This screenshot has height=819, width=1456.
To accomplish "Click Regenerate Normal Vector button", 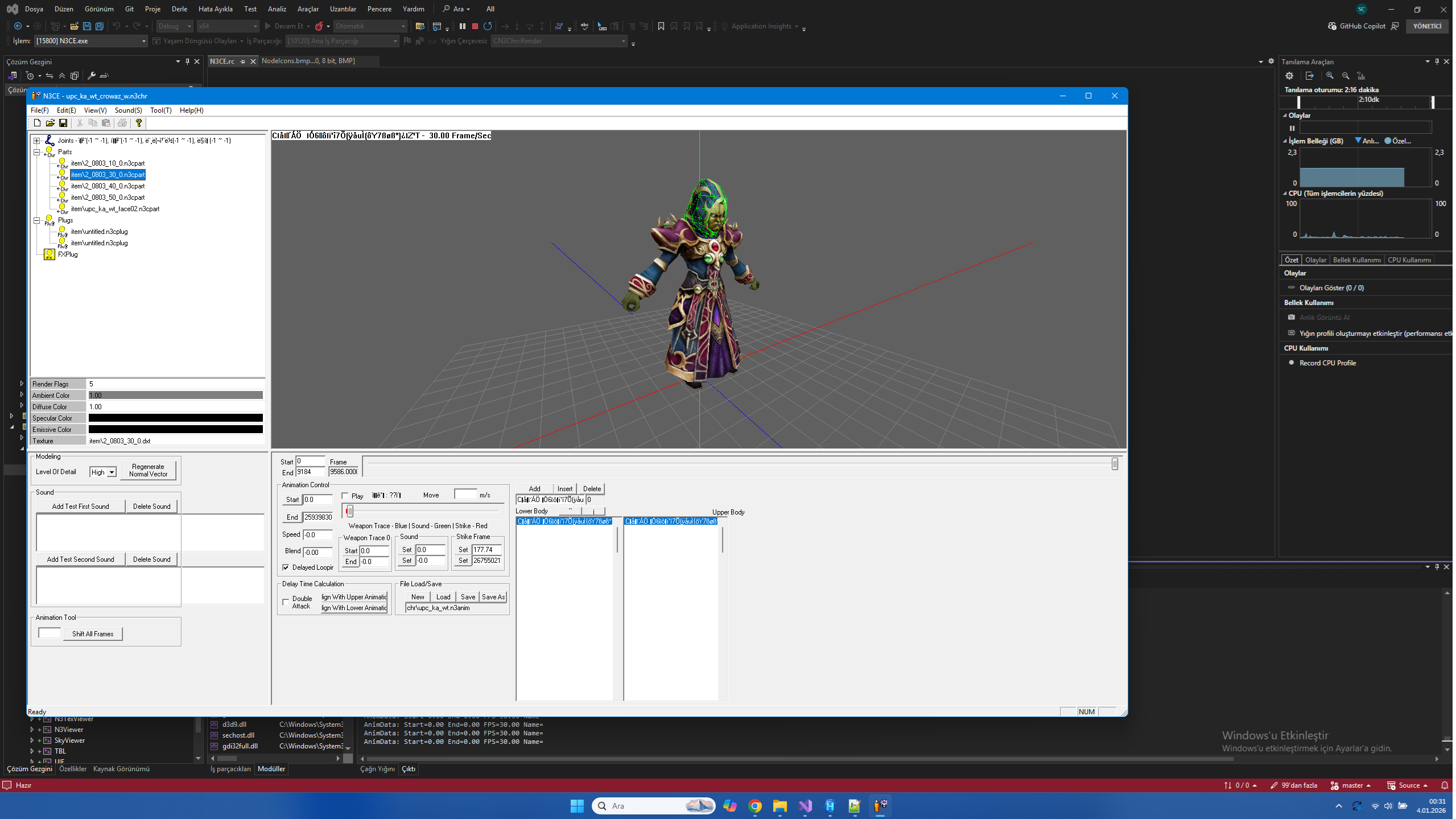I will coord(148,470).
